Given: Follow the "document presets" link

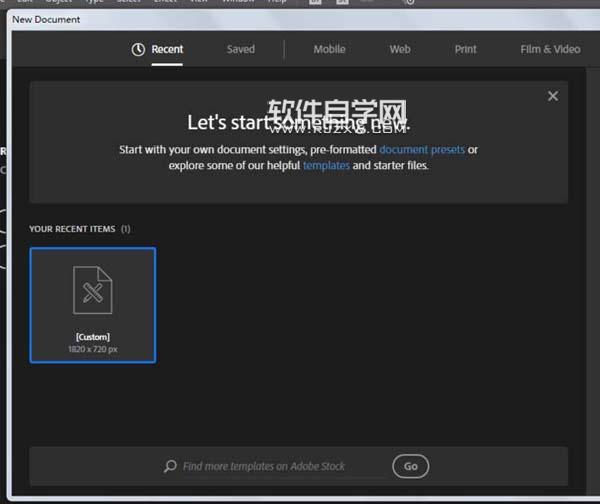Looking at the screenshot, I should point(422,150).
